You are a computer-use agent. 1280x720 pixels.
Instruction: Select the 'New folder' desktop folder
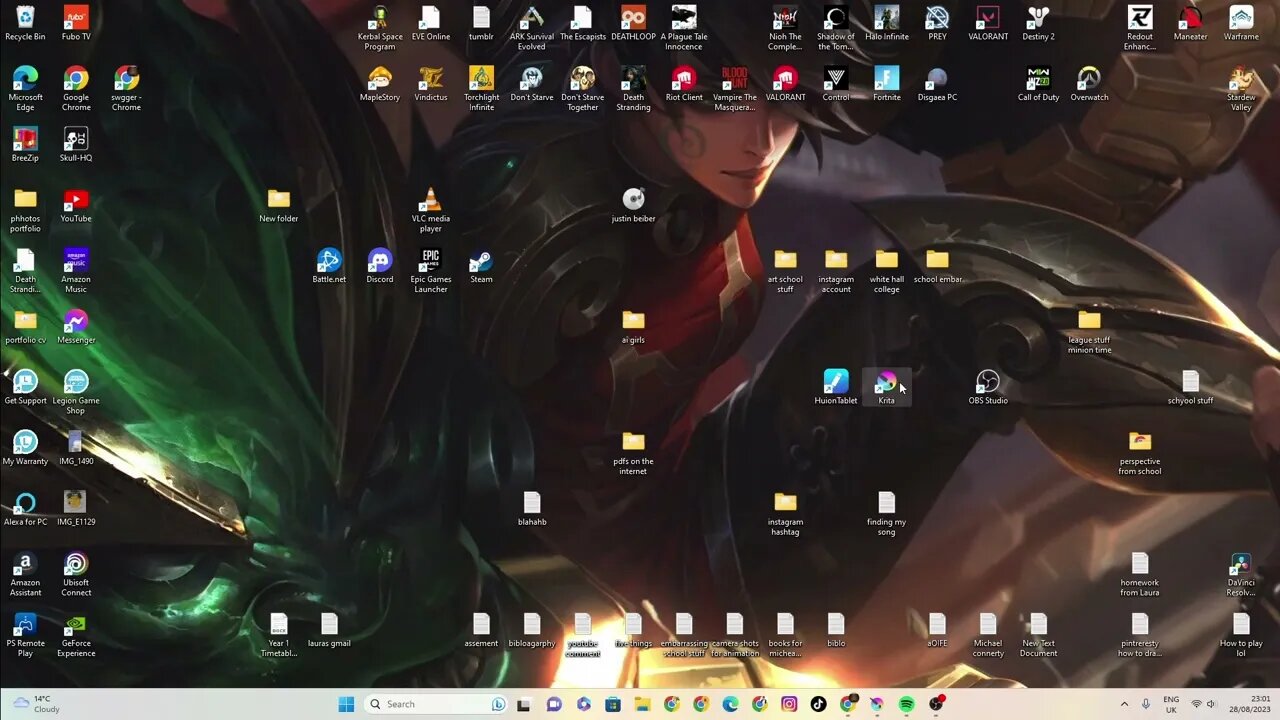point(279,205)
